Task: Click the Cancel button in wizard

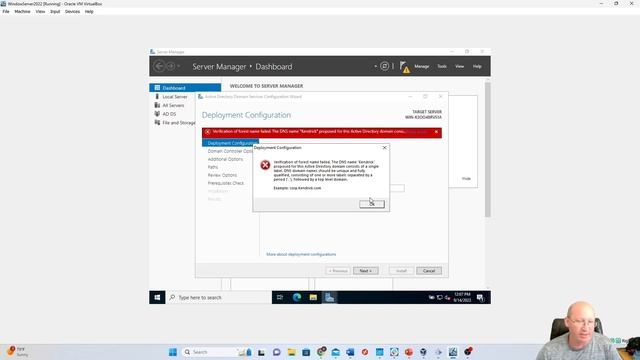Action: tap(429, 271)
